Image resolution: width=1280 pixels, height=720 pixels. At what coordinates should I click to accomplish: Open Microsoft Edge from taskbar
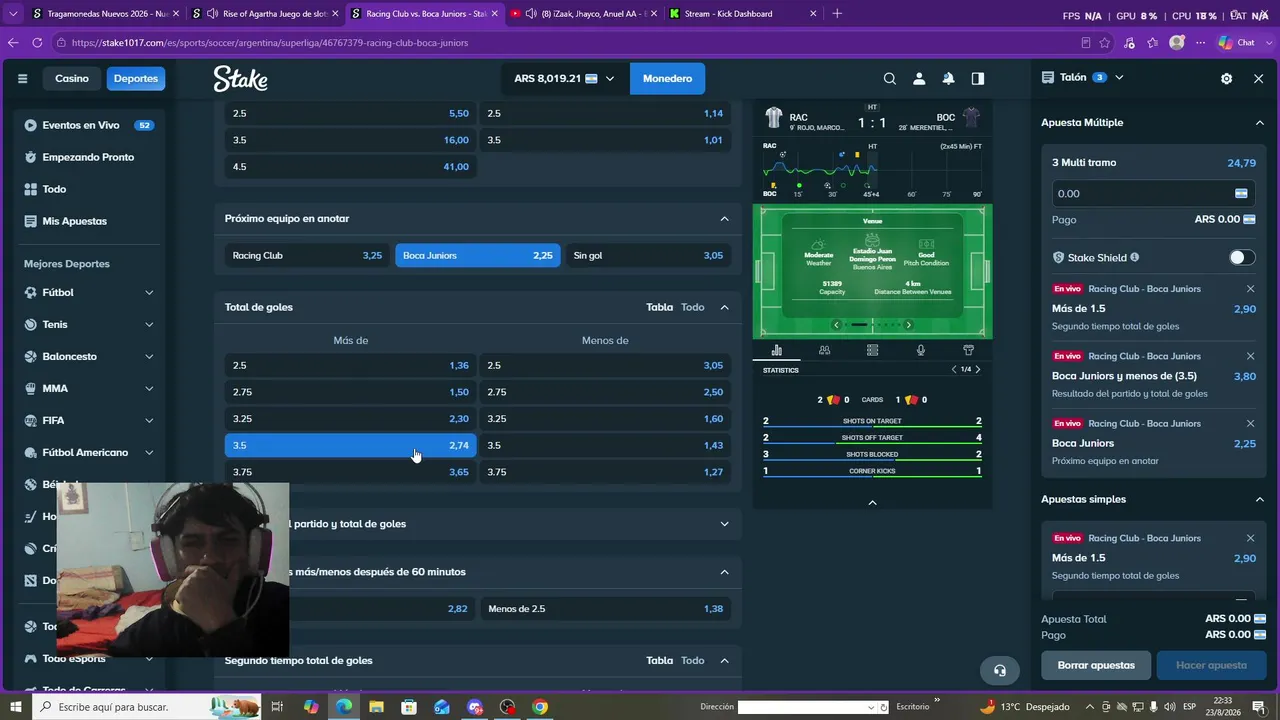[344, 707]
